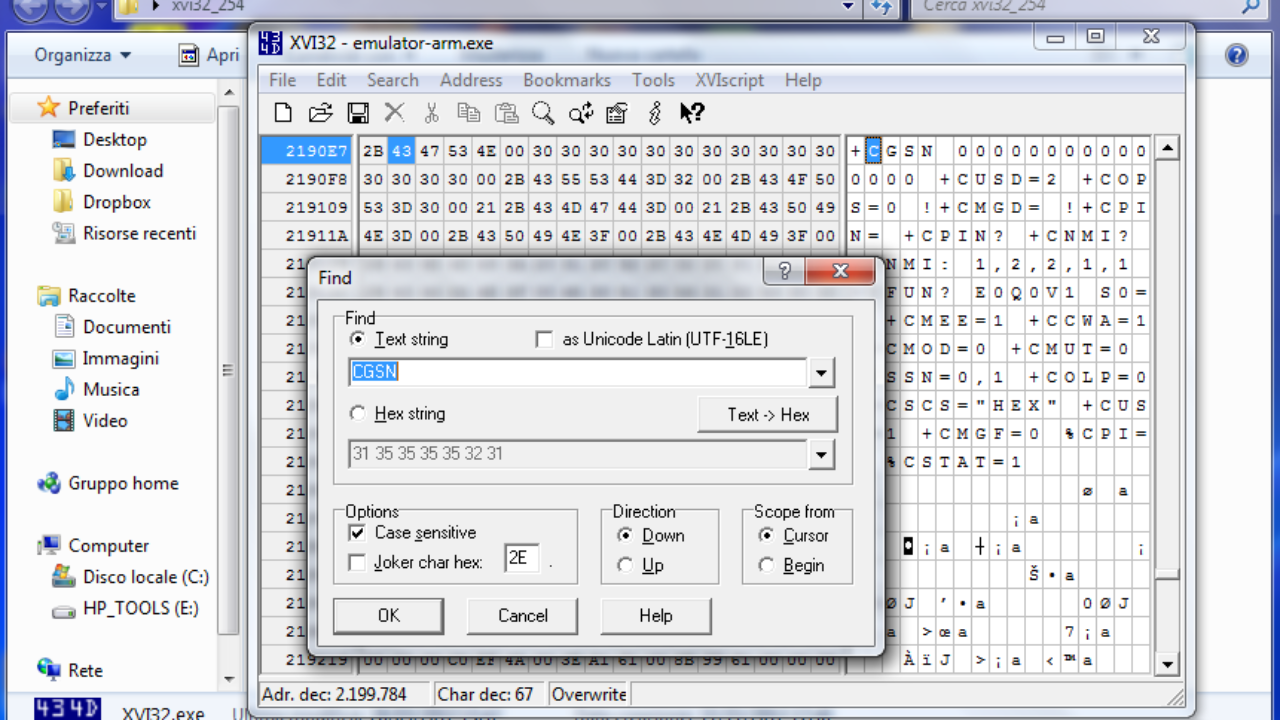The height and width of the screenshot is (720, 1280).
Task: Expand the hex string history dropdown
Action: tap(821, 454)
